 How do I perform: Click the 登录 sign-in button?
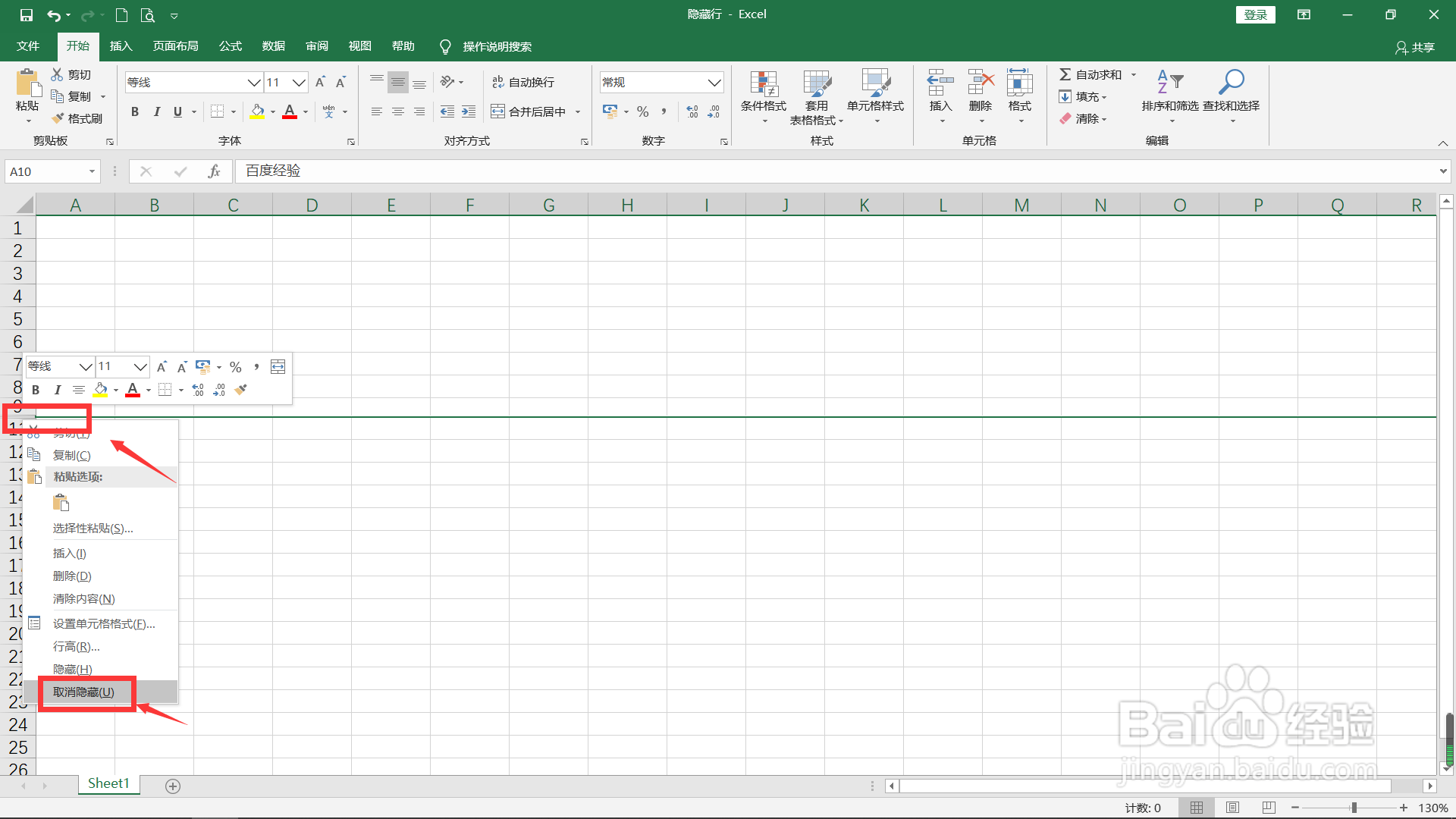tap(1255, 14)
